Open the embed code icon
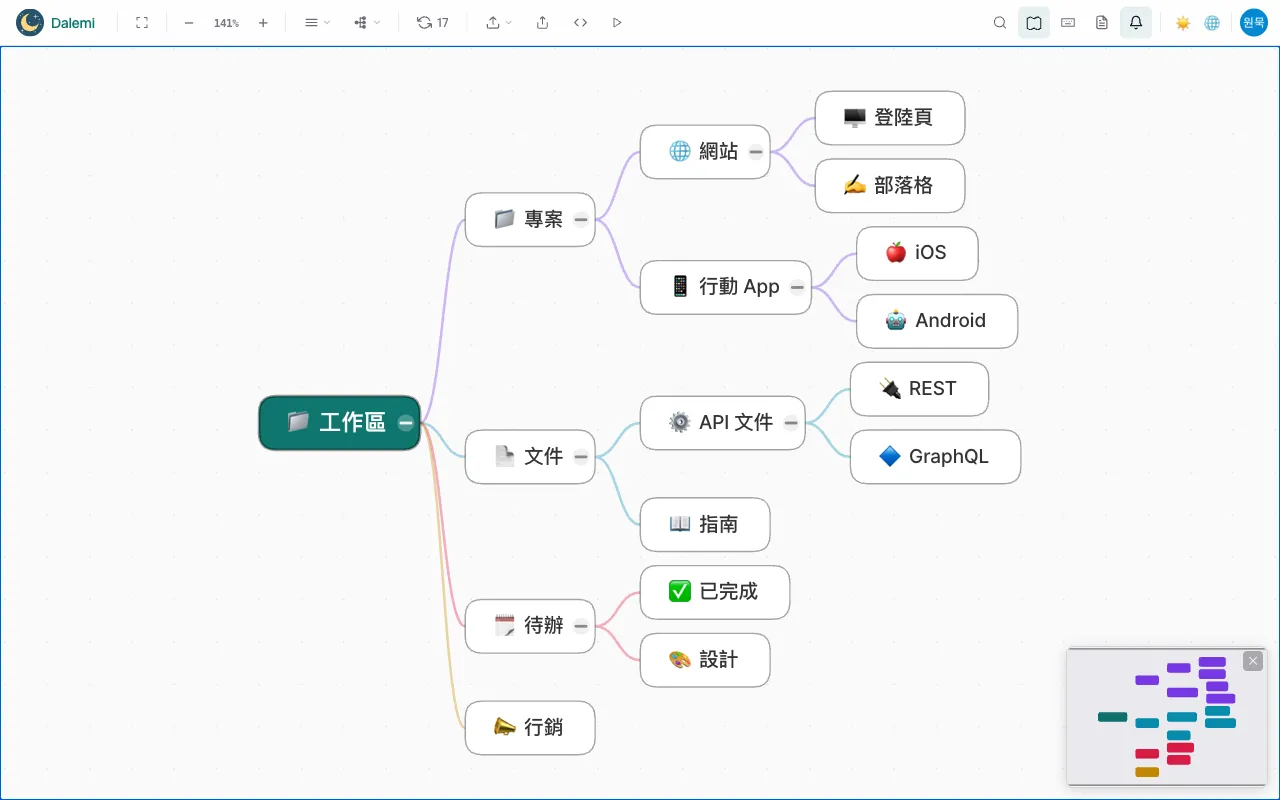The height and width of the screenshot is (800, 1280). pos(580,22)
